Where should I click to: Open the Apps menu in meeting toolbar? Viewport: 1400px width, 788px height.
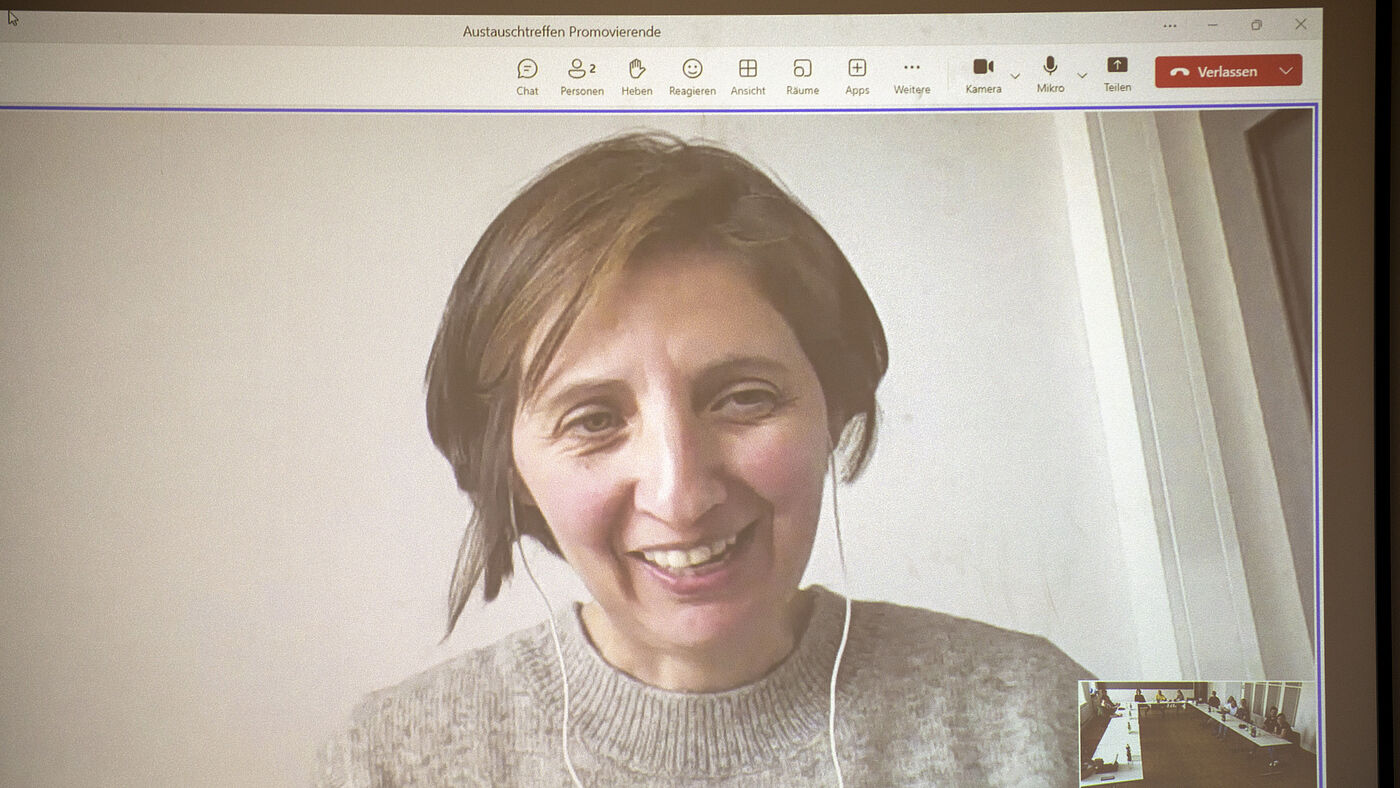[857, 76]
